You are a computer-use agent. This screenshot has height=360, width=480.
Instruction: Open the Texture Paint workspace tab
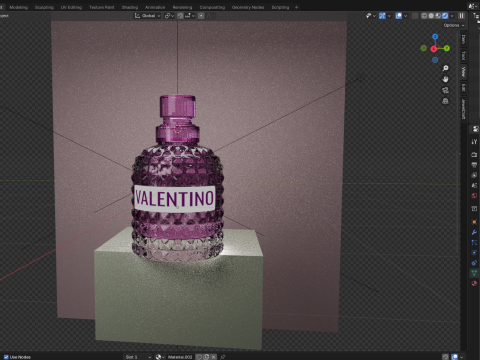(x=102, y=7)
